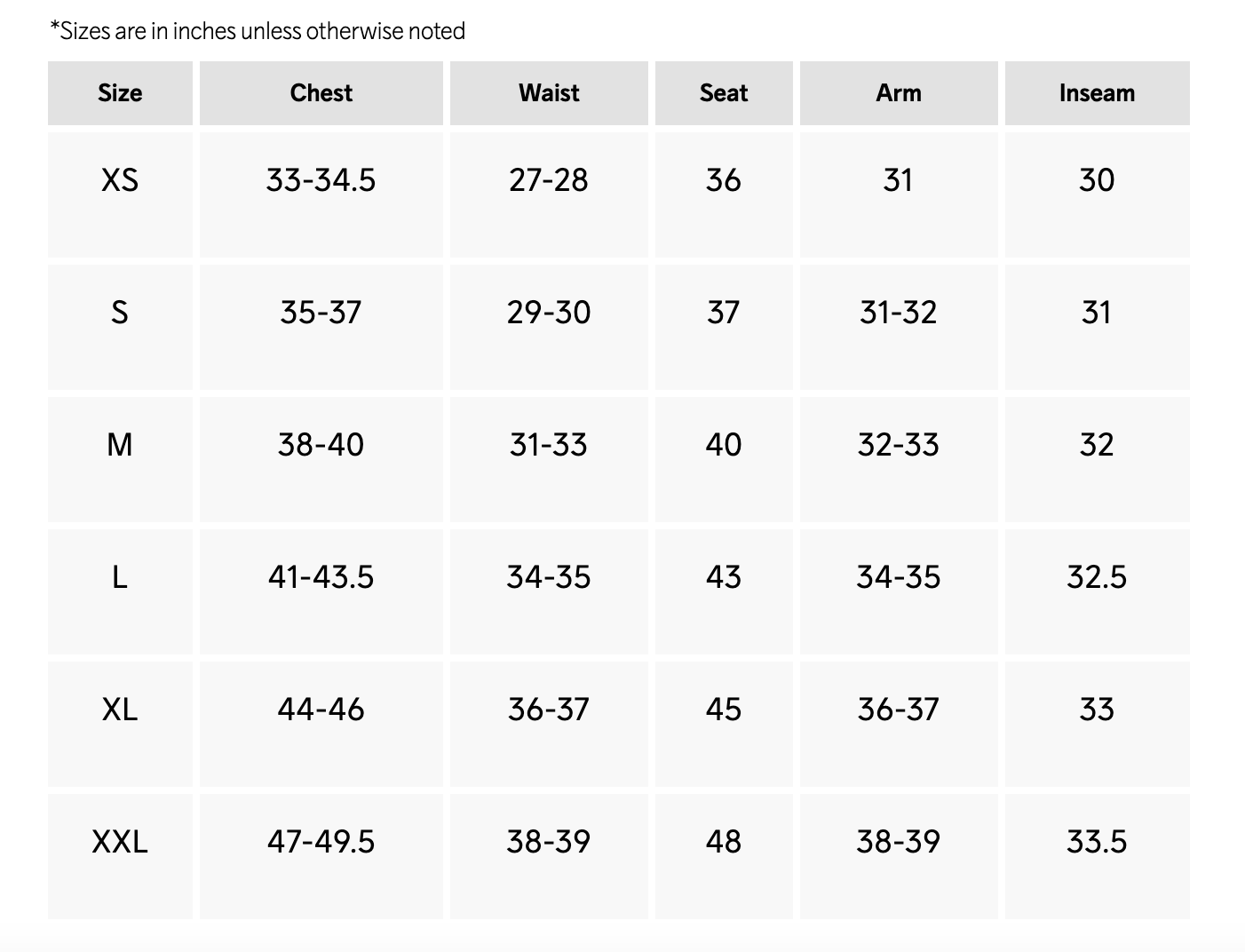Select the Waist column header

click(549, 93)
